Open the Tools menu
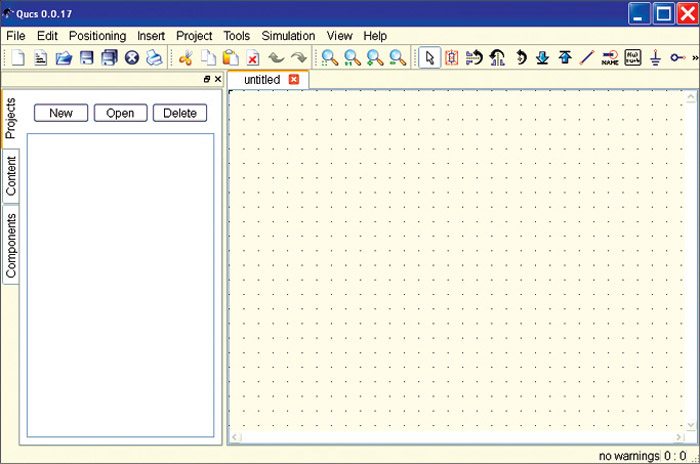 [x=237, y=36]
